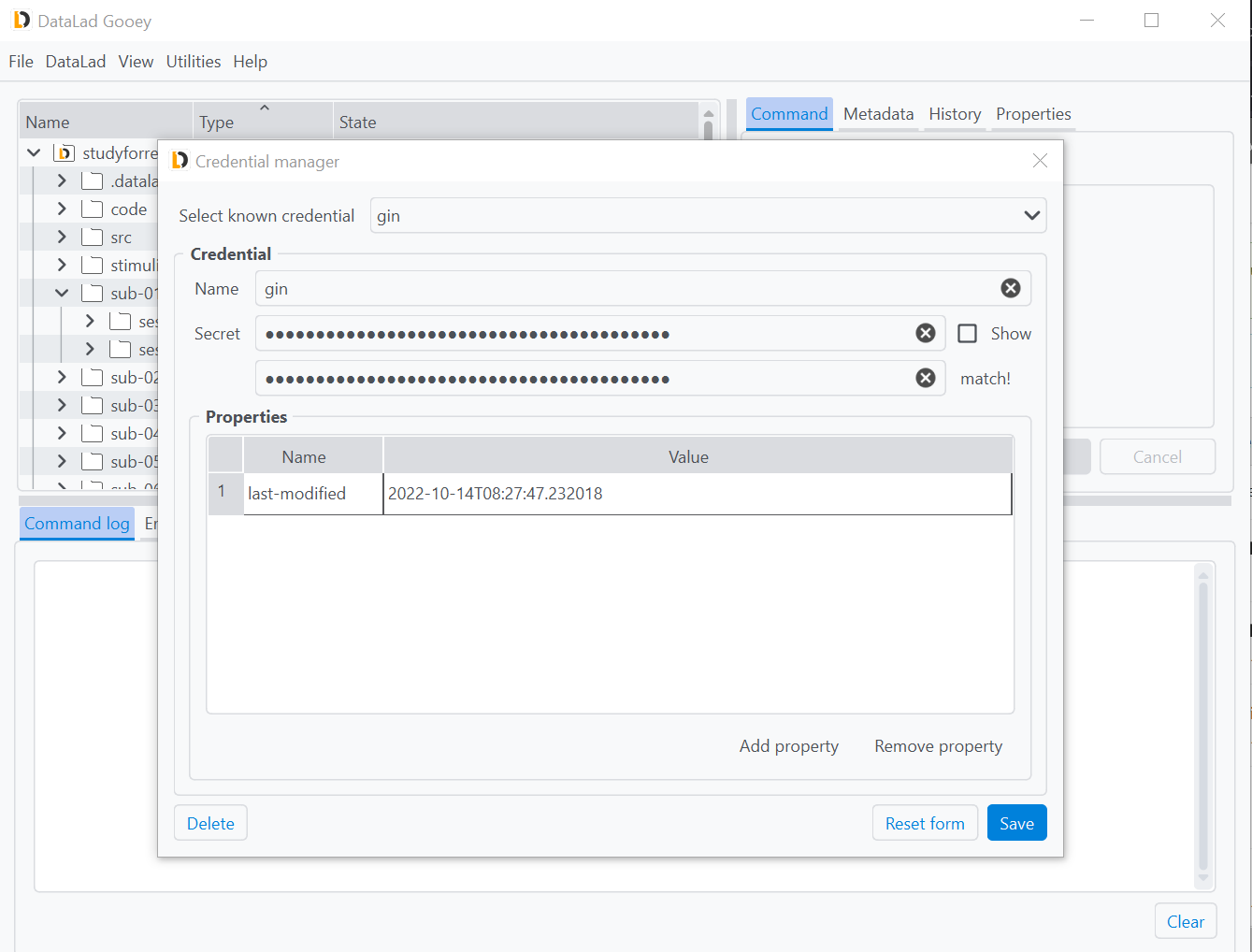Clear the repeated secret field
Viewport: 1252px width, 952px height.
coord(925,378)
